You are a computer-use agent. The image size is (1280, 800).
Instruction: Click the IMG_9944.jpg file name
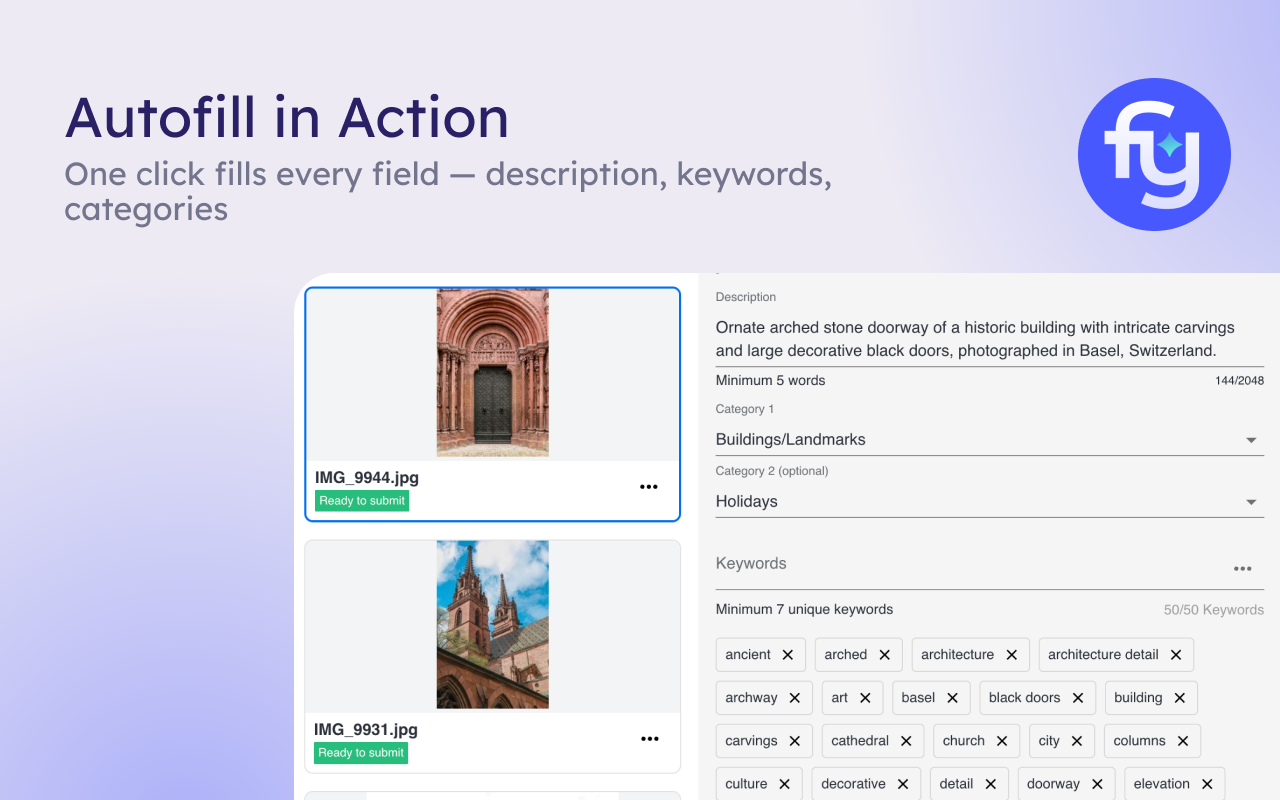coord(367,478)
